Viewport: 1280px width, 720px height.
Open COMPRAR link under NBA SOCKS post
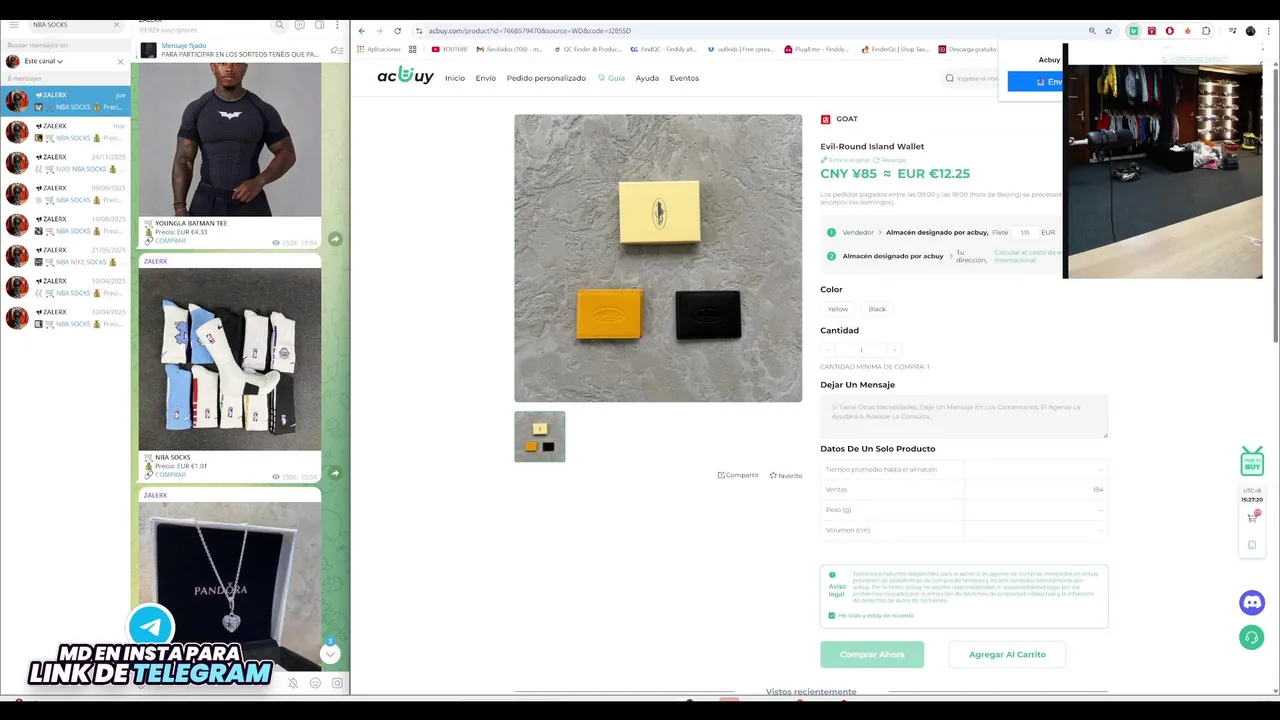pyautogui.click(x=170, y=474)
